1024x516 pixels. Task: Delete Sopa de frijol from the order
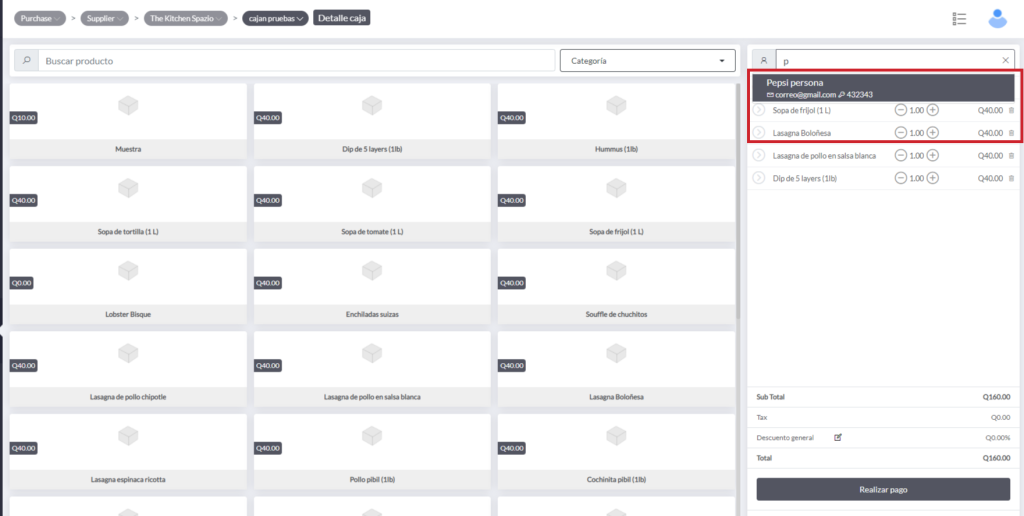pos(1011,110)
